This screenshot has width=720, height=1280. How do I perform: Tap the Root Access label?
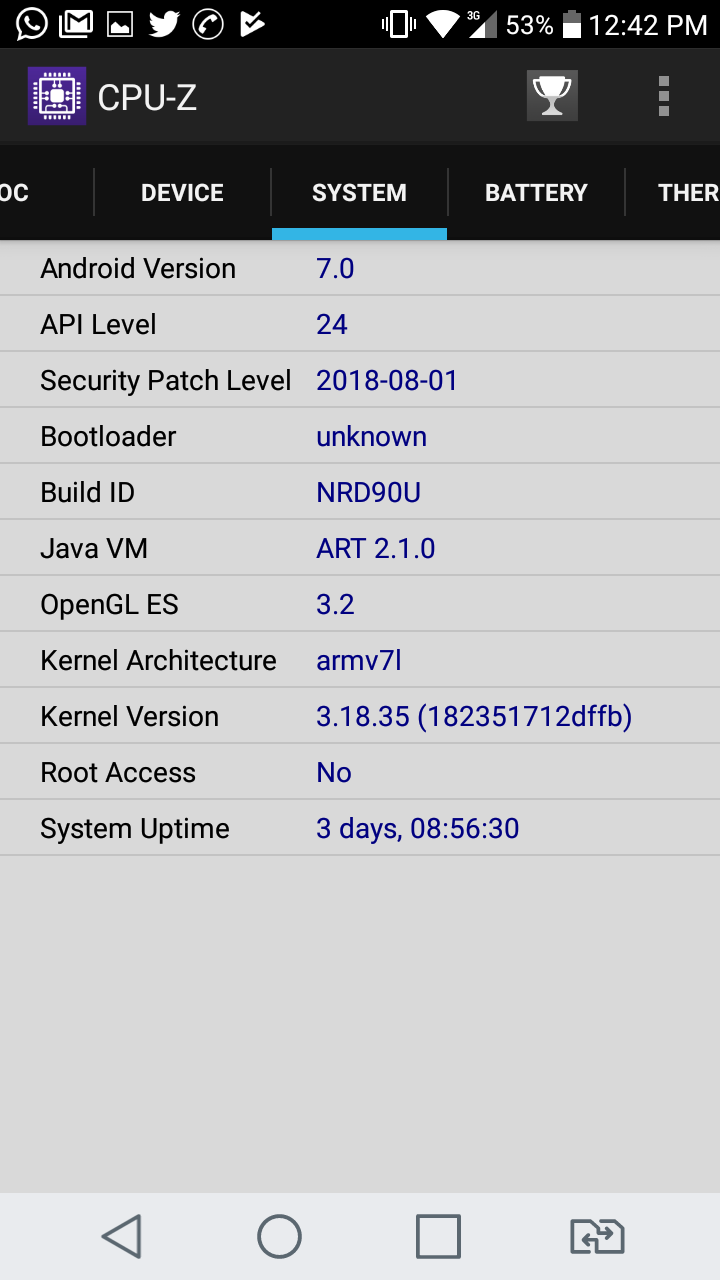point(118,772)
